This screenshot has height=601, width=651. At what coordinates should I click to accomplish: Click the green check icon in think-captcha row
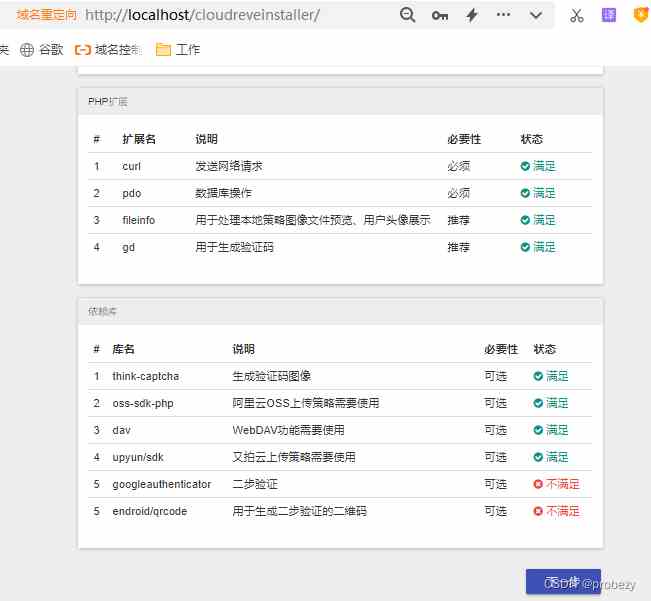point(538,376)
